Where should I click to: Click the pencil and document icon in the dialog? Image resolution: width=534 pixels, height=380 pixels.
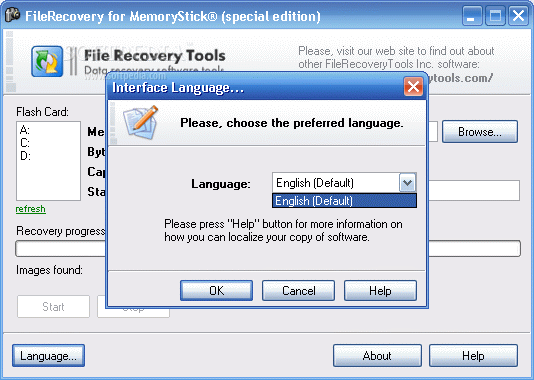click(x=141, y=122)
